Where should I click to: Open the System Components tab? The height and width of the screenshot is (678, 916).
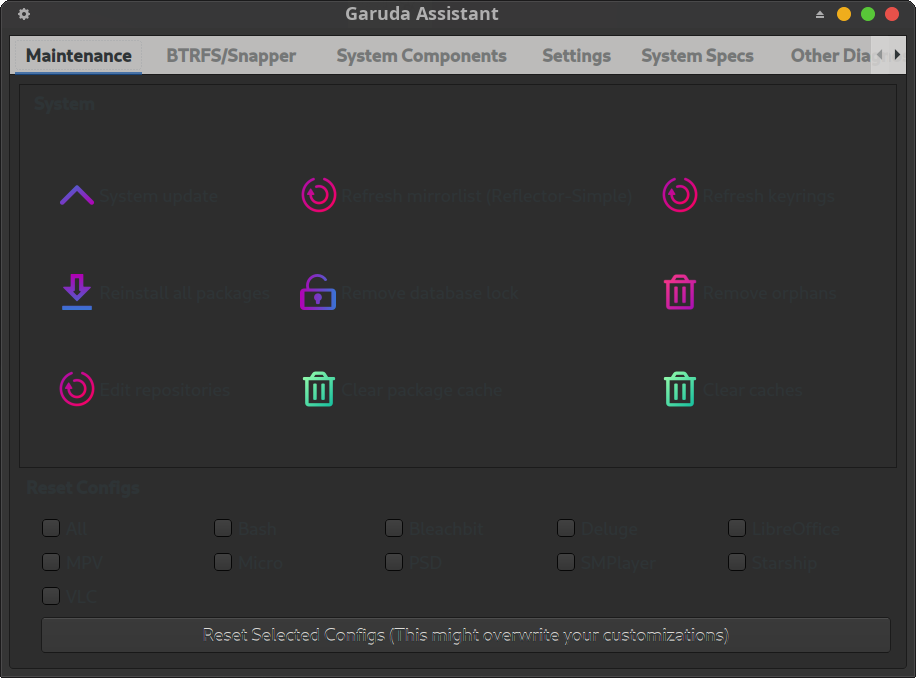(421, 56)
